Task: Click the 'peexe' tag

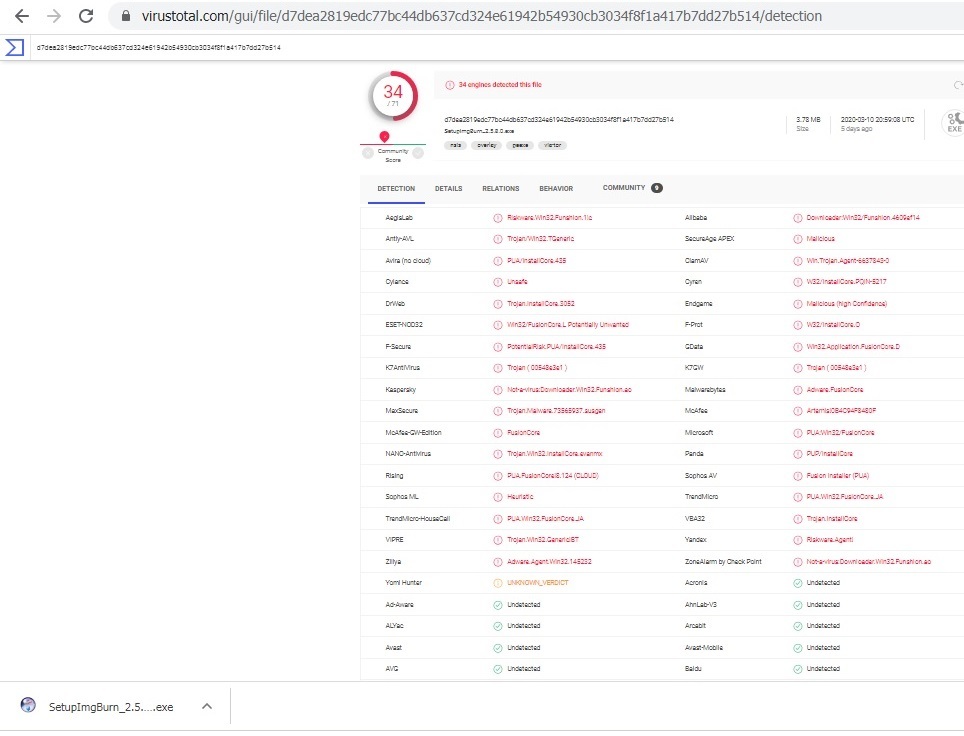Action: click(520, 145)
